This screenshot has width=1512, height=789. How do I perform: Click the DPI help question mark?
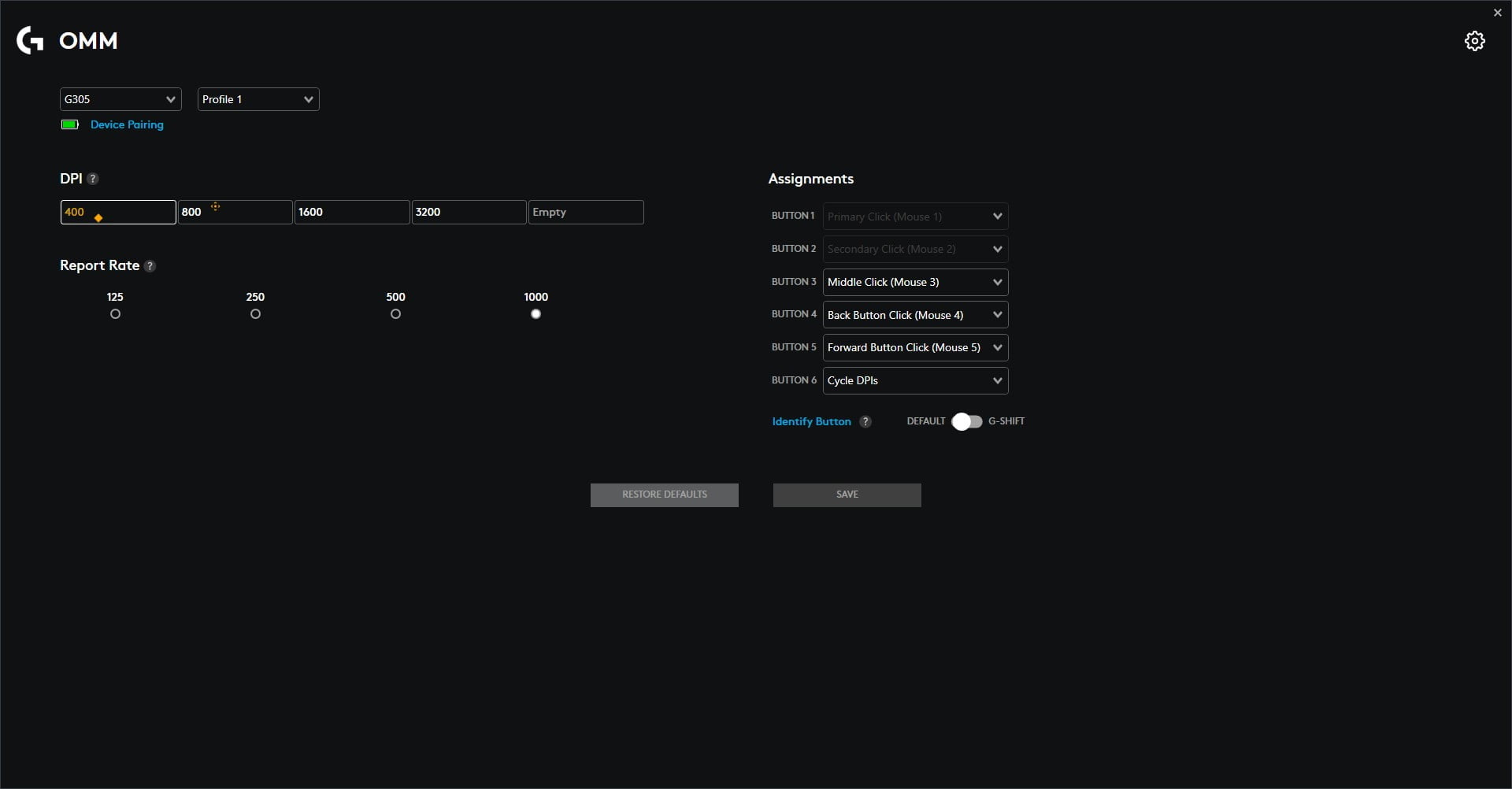tap(92, 179)
